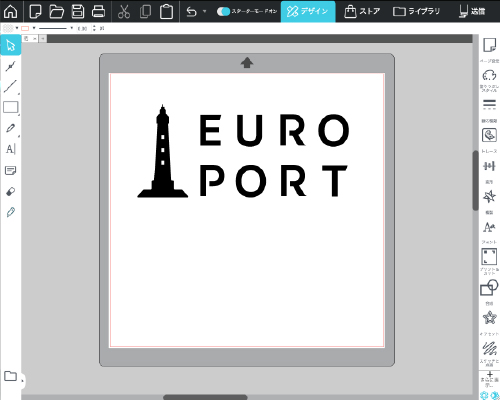Open the Font (Text Style) panel
The width and height of the screenshot is (500, 400).
tap(489, 227)
